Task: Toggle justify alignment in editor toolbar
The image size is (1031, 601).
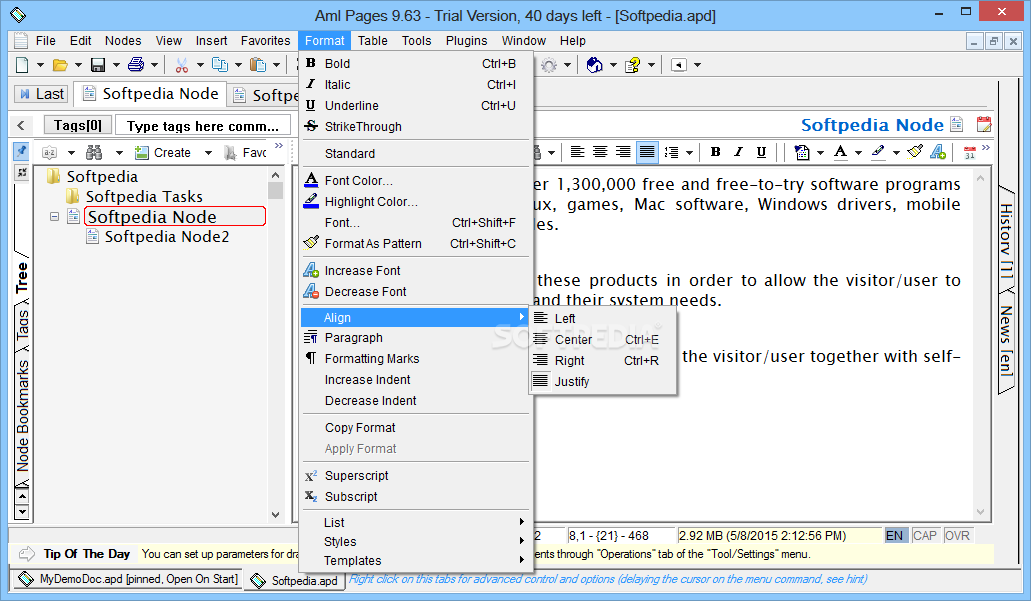Action: pyautogui.click(x=647, y=152)
